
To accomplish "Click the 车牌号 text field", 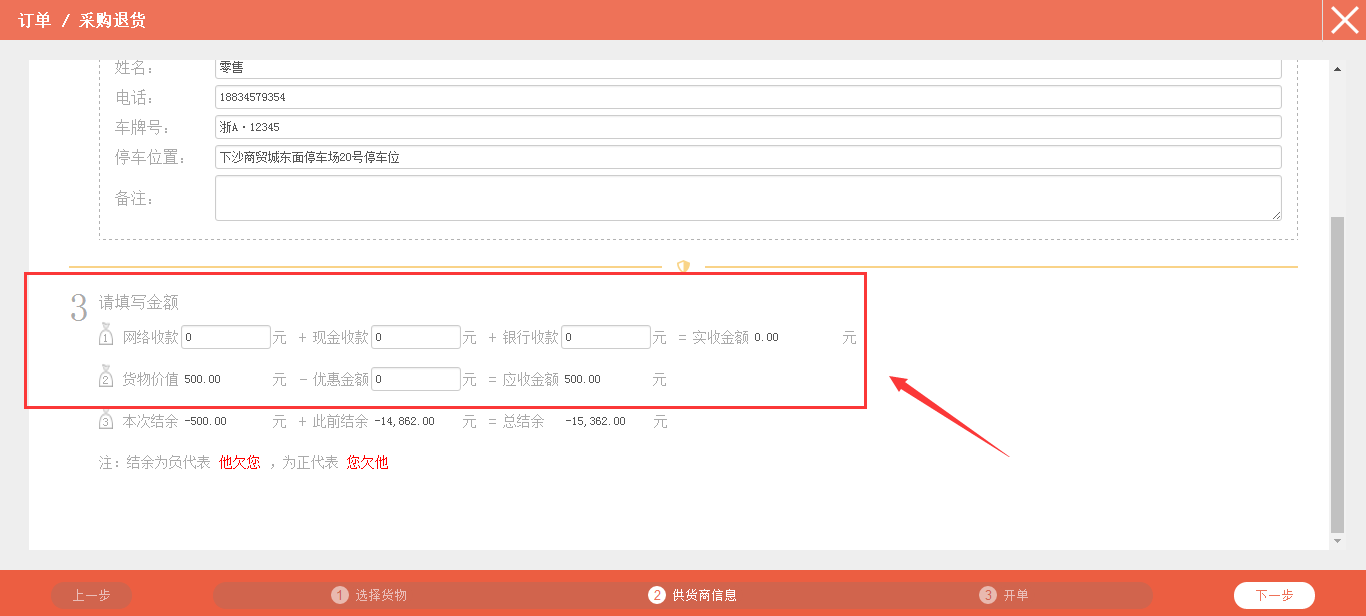I will [x=747, y=127].
